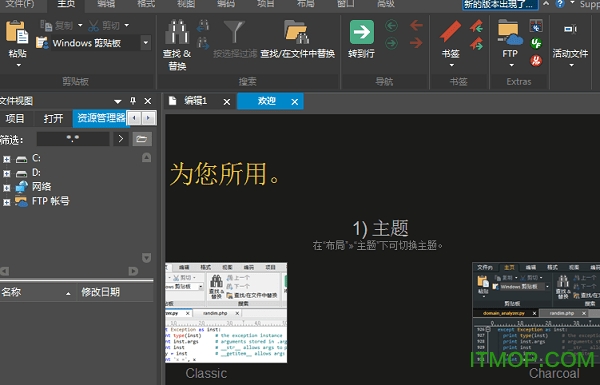Choose the Classic theme thumbnail
The height and width of the screenshot is (385, 600).
[226, 313]
